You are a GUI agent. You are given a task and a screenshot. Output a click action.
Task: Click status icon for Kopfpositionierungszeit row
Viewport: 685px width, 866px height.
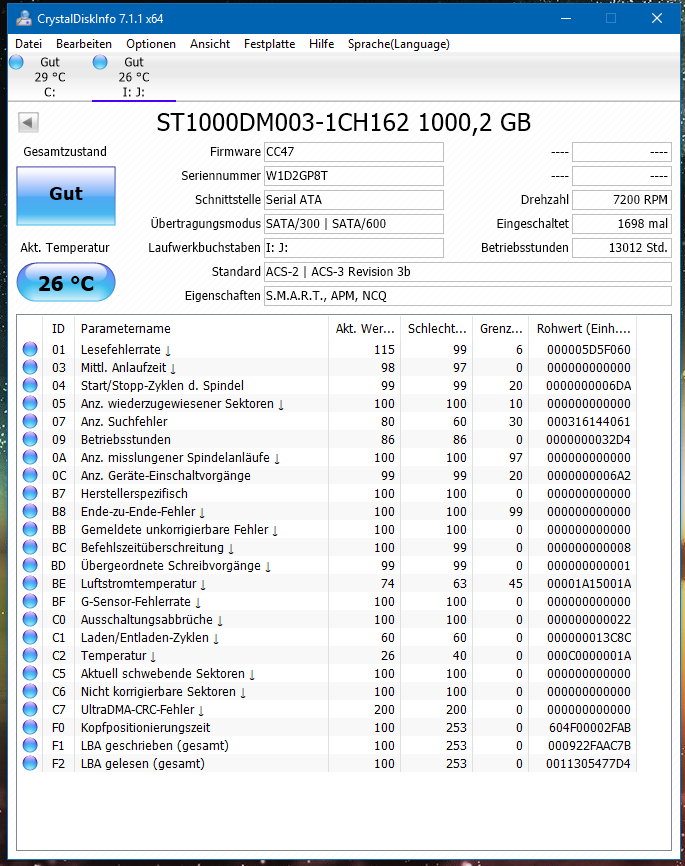pos(30,727)
